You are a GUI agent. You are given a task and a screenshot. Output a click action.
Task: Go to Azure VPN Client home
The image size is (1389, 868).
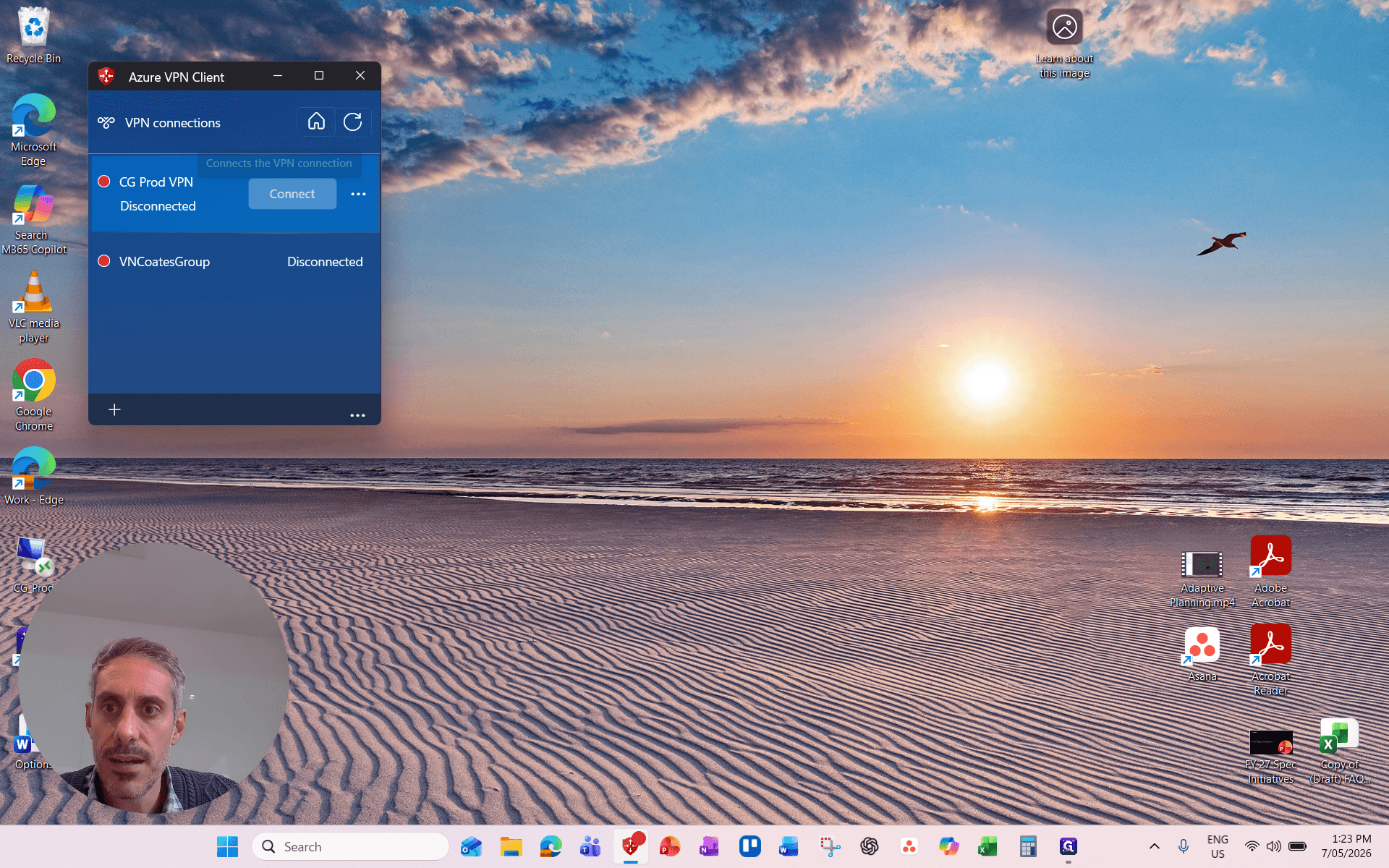[316, 122]
